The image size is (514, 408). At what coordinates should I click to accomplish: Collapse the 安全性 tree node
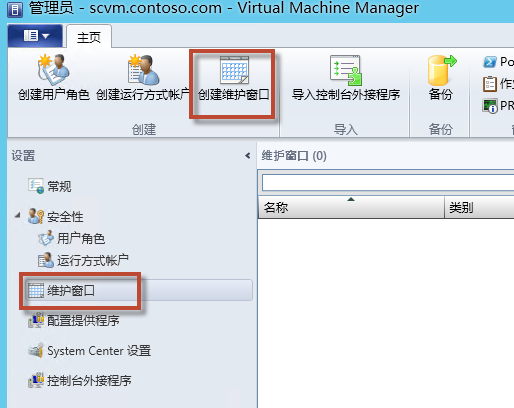point(17,216)
